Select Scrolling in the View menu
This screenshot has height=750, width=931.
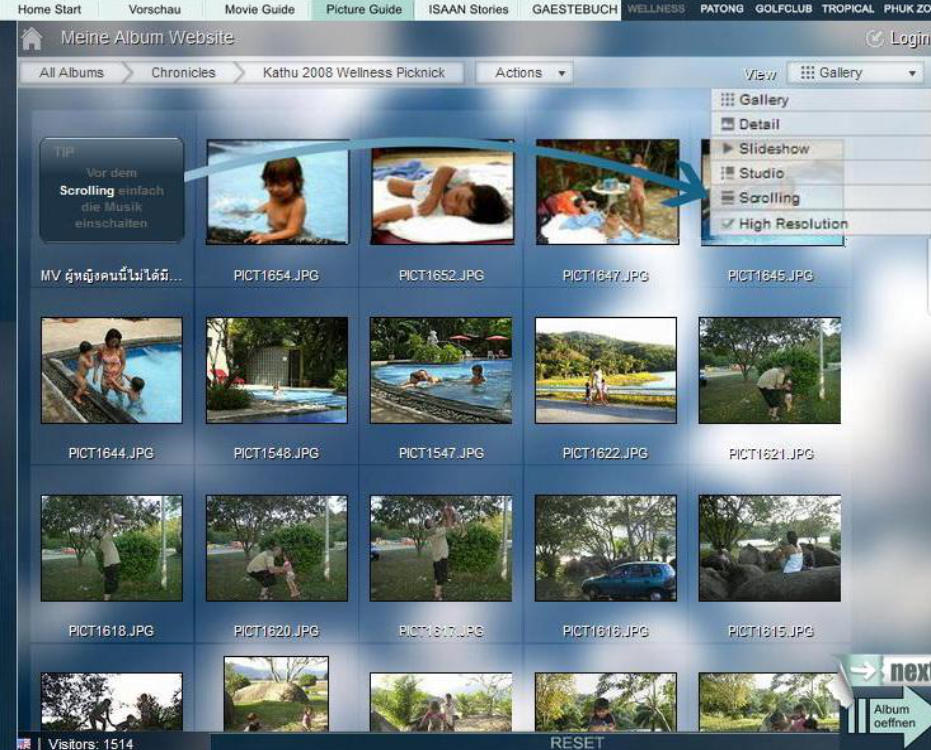[x=821, y=198]
